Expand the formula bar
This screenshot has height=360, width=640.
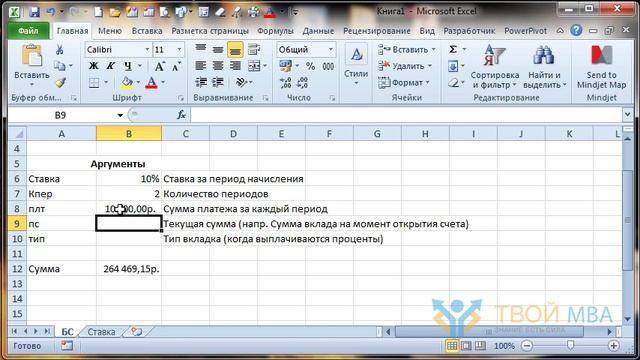[x=627, y=115]
